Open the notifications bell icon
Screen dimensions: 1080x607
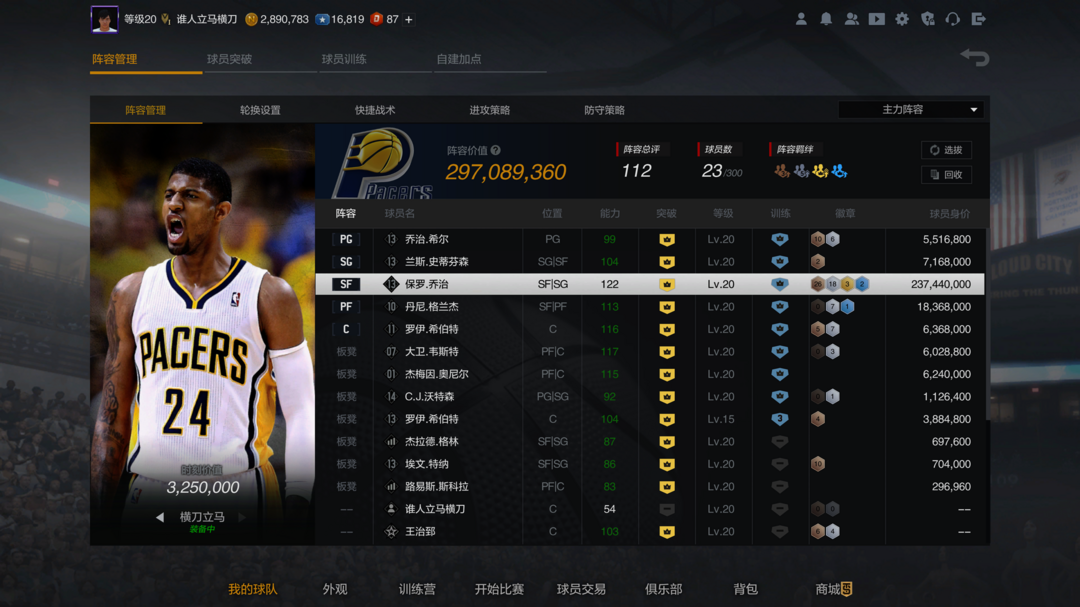826,19
